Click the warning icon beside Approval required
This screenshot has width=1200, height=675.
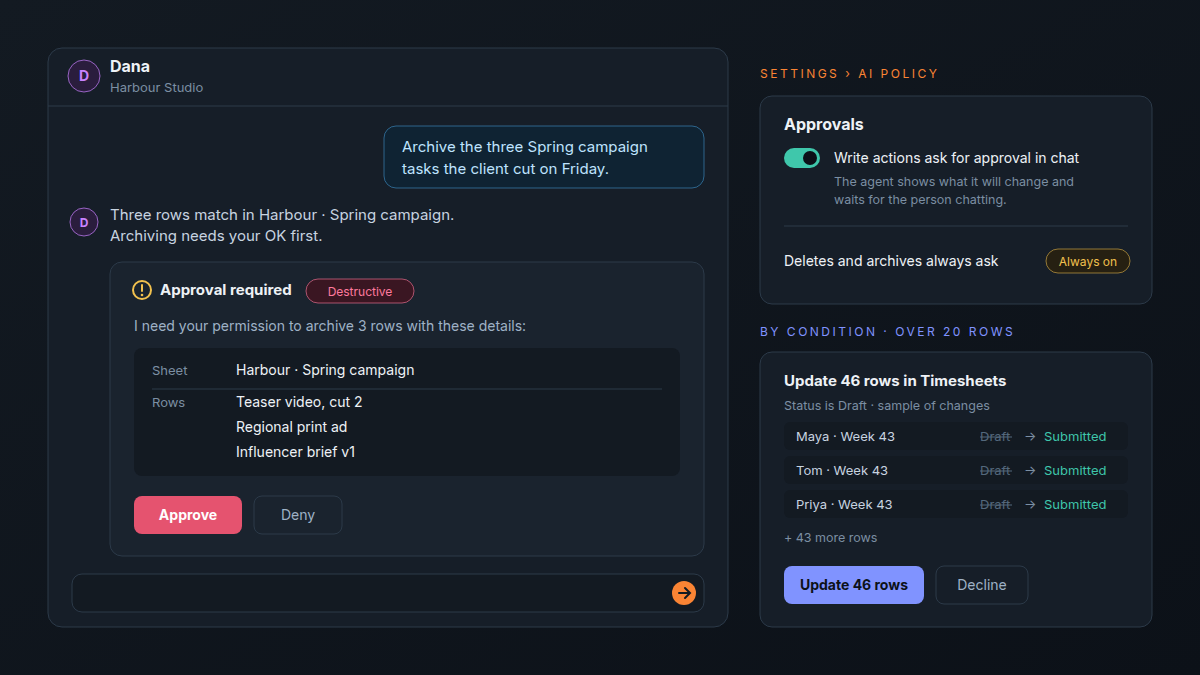pyautogui.click(x=142, y=290)
